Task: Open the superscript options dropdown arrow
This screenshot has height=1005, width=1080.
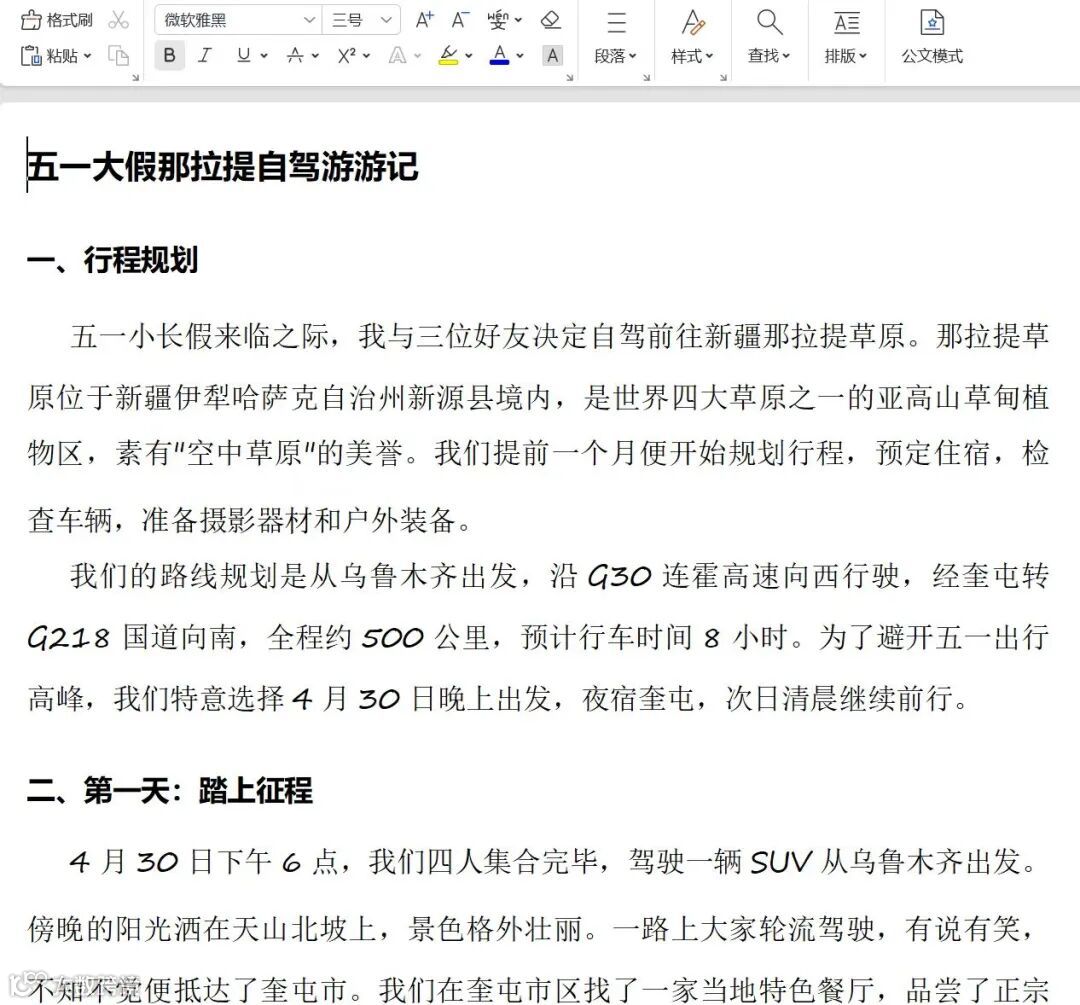Action: tap(366, 56)
